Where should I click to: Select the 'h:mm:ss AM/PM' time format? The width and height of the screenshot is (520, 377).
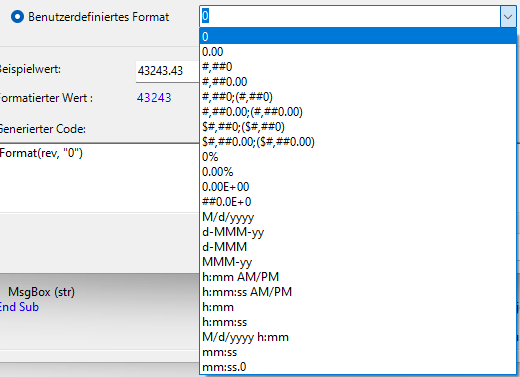pos(358,292)
